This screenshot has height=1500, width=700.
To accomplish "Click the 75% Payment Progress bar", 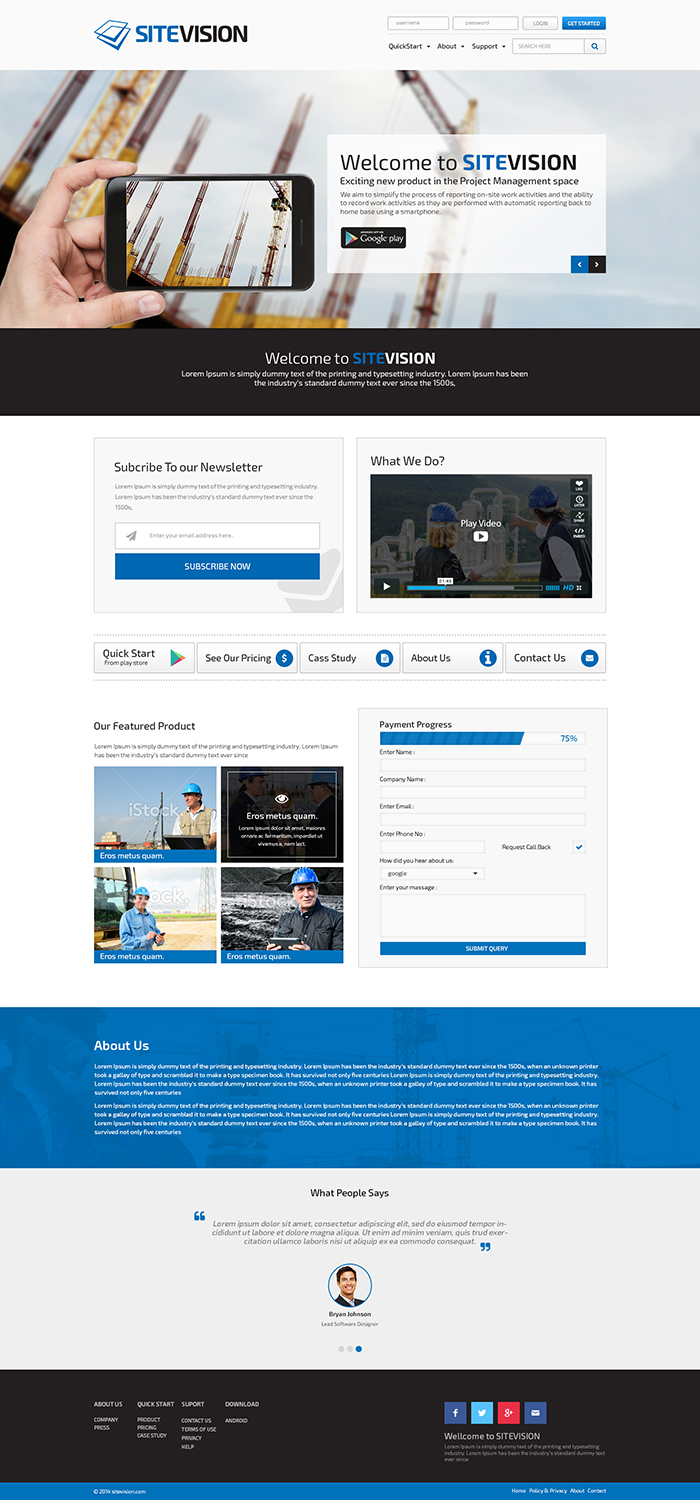I will point(483,738).
